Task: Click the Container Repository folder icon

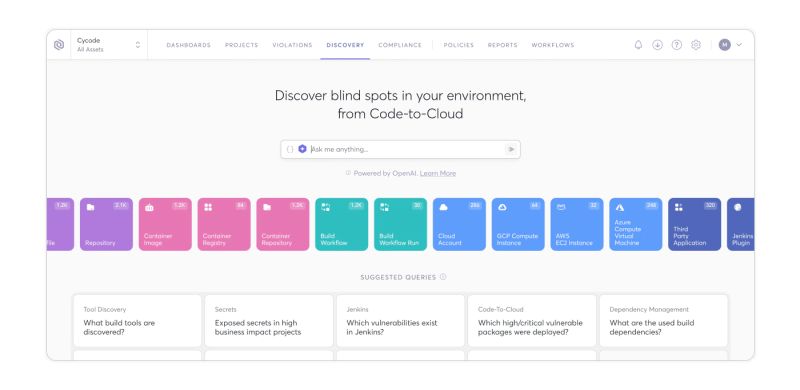Action: (267, 207)
